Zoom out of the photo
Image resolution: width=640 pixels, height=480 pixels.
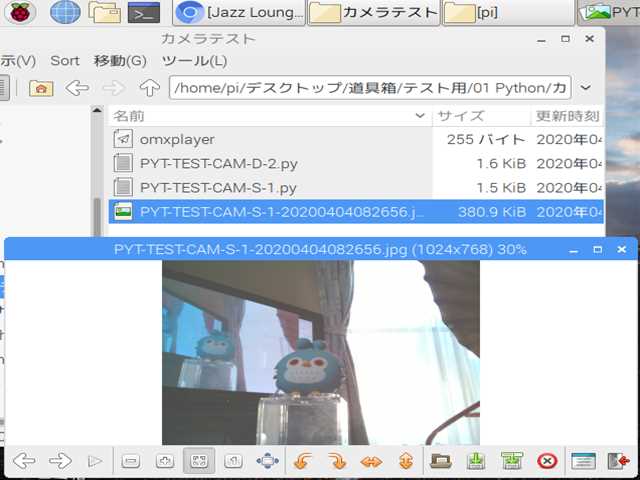[x=130, y=461]
